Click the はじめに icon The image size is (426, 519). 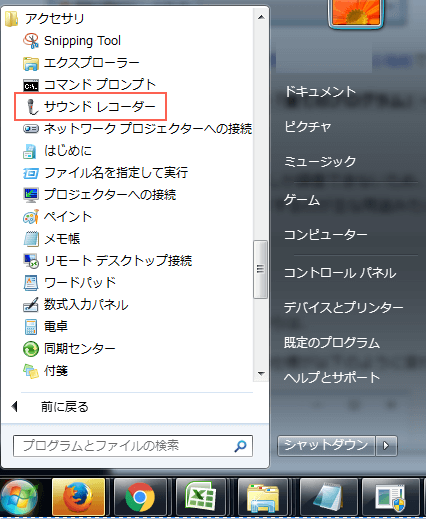tap(30, 151)
